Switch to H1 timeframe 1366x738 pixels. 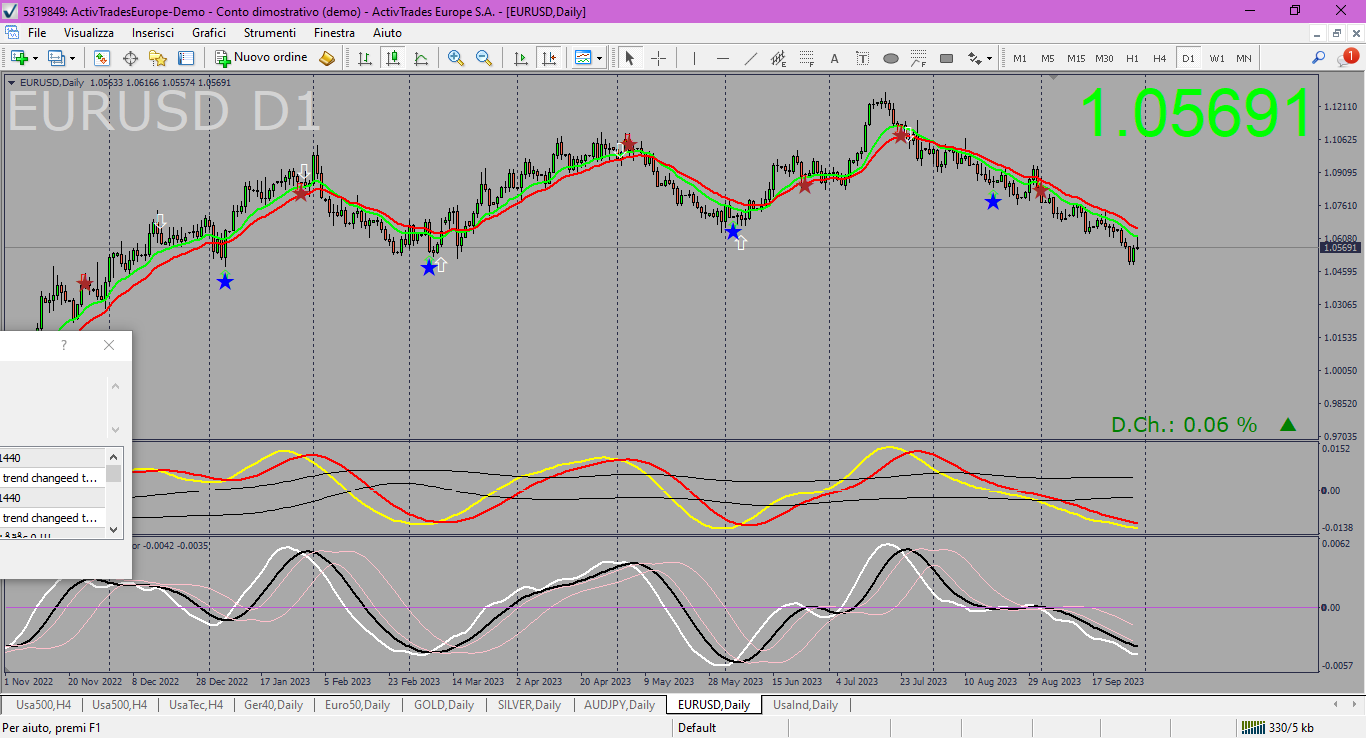pyautogui.click(x=1132, y=58)
